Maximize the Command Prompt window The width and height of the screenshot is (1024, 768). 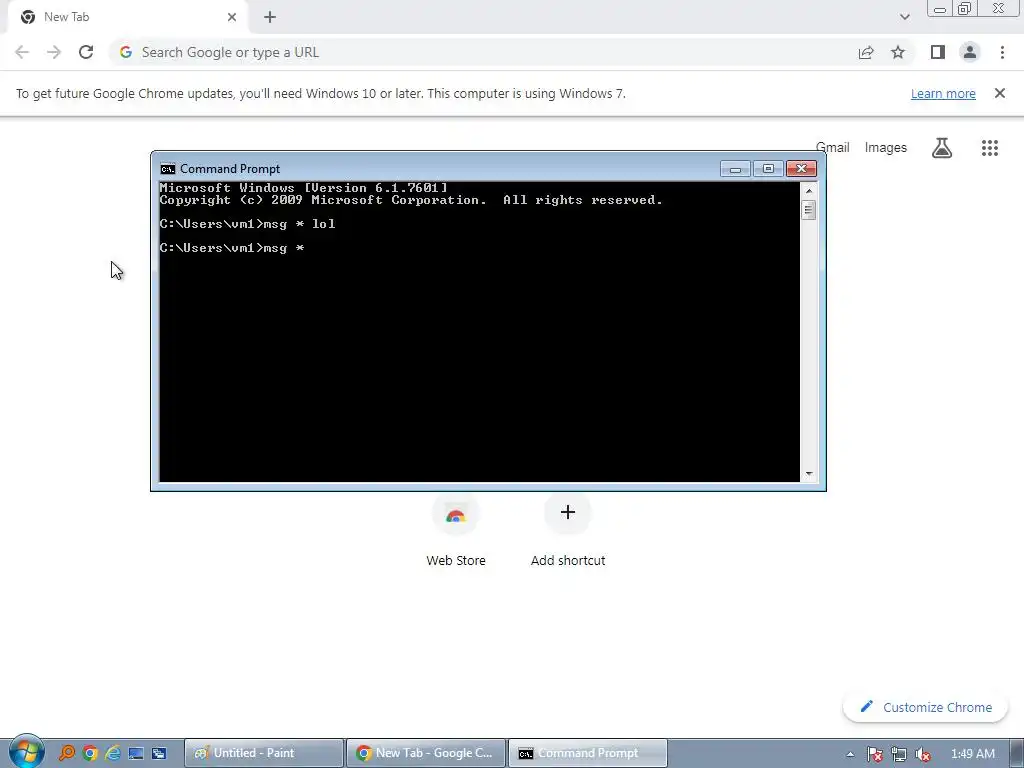pos(768,169)
